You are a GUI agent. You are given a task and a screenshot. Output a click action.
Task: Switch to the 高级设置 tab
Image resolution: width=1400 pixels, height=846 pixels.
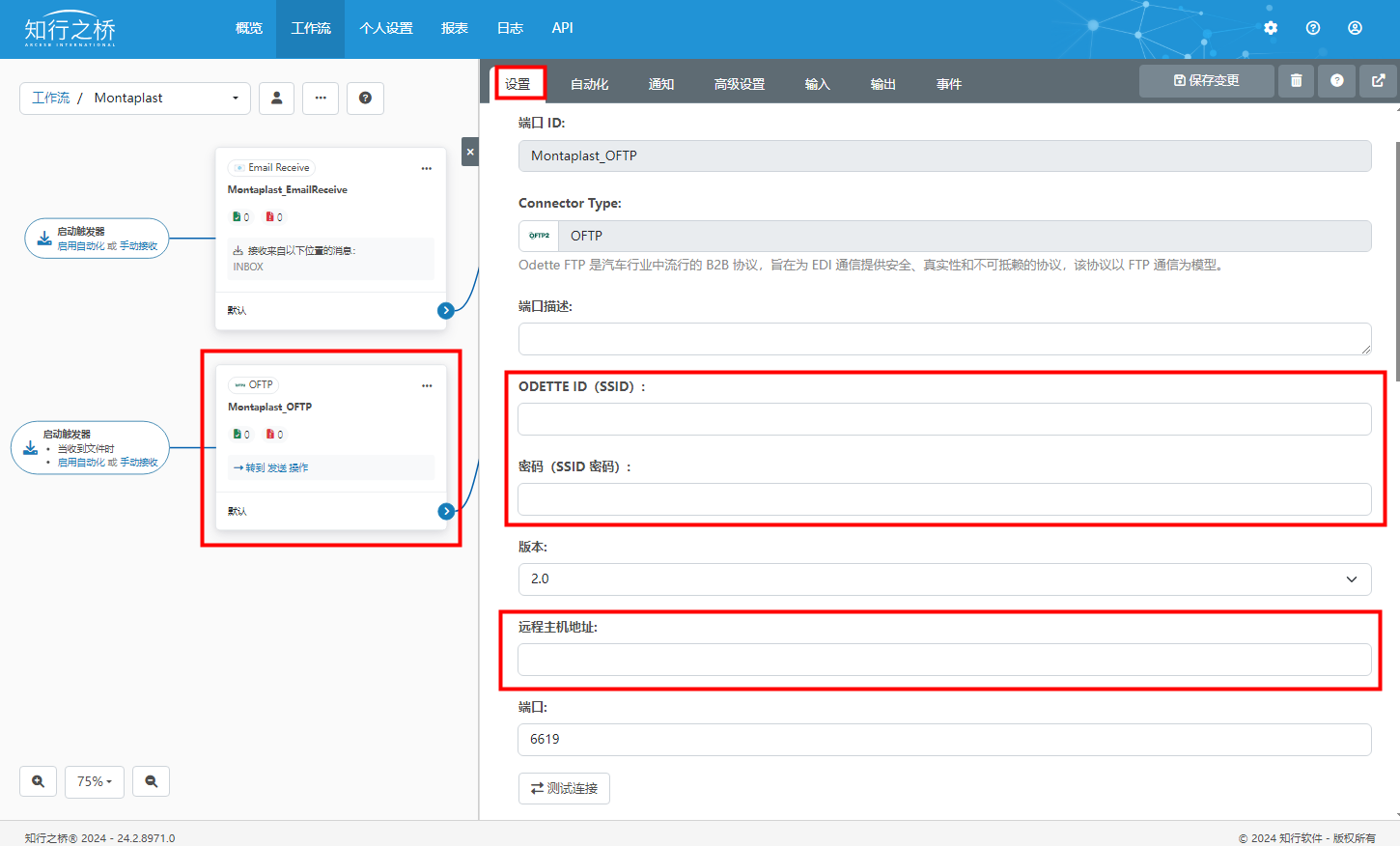coord(740,84)
